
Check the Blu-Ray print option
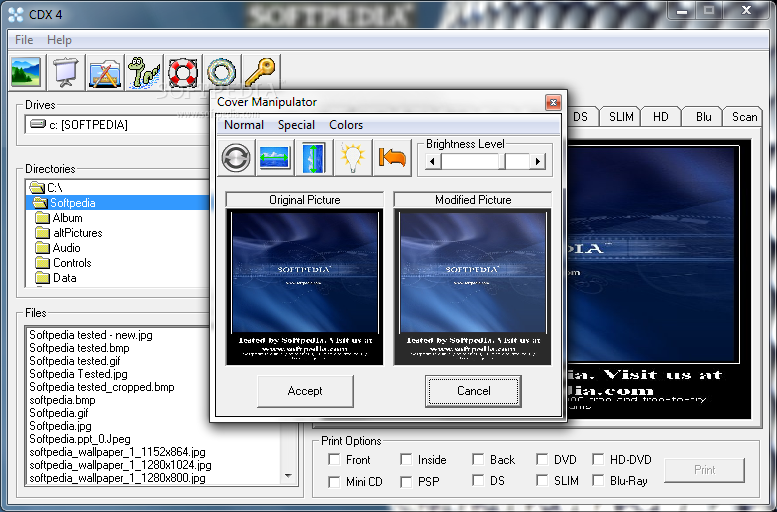pyautogui.click(x=599, y=480)
